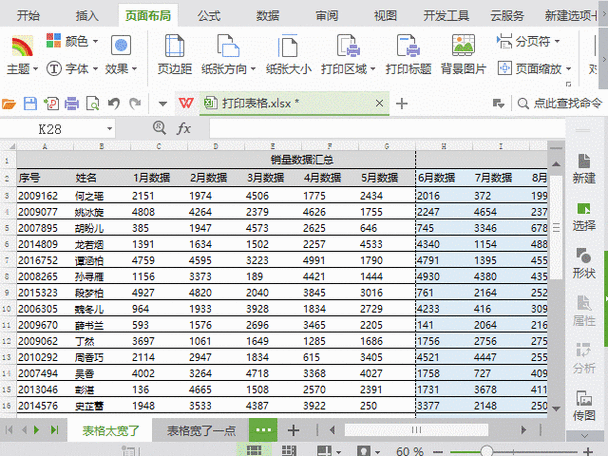The image size is (608, 456).
Task: Click the vertical scrollbar up arrow
Action: (x=556, y=164)
